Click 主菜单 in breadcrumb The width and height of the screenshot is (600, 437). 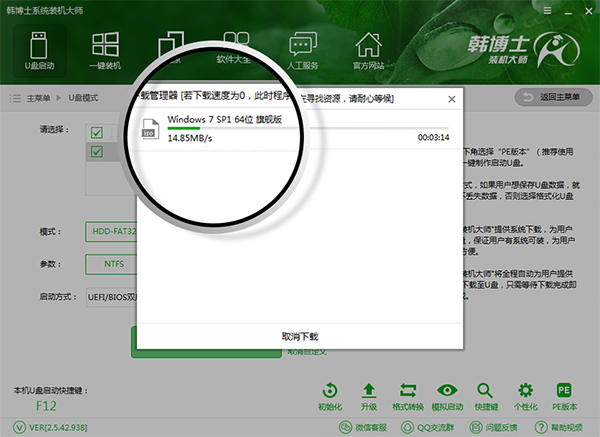(x=38, y=98)
